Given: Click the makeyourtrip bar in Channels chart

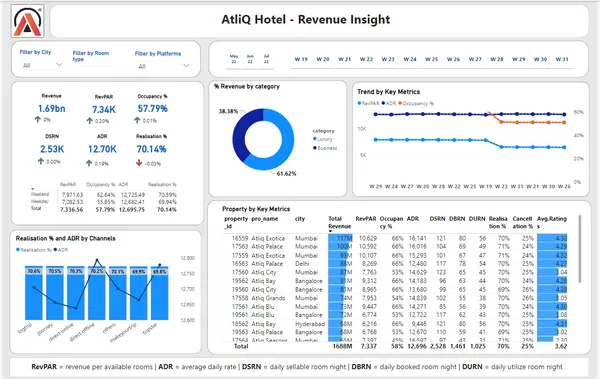Looking at the screenshot, I should 139,294.
